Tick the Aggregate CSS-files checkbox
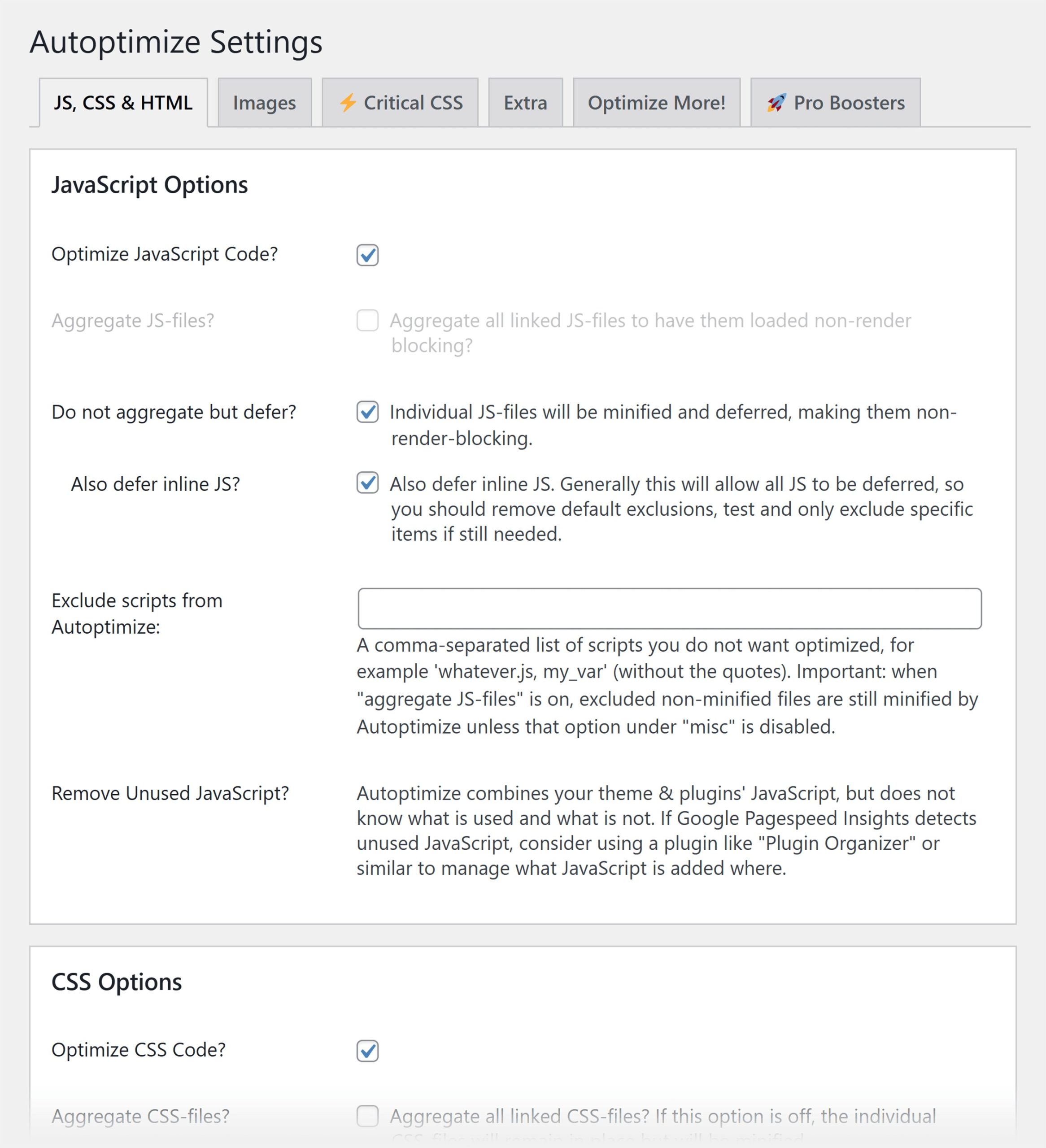The image size is (1046, 1148). [367, 1116]
